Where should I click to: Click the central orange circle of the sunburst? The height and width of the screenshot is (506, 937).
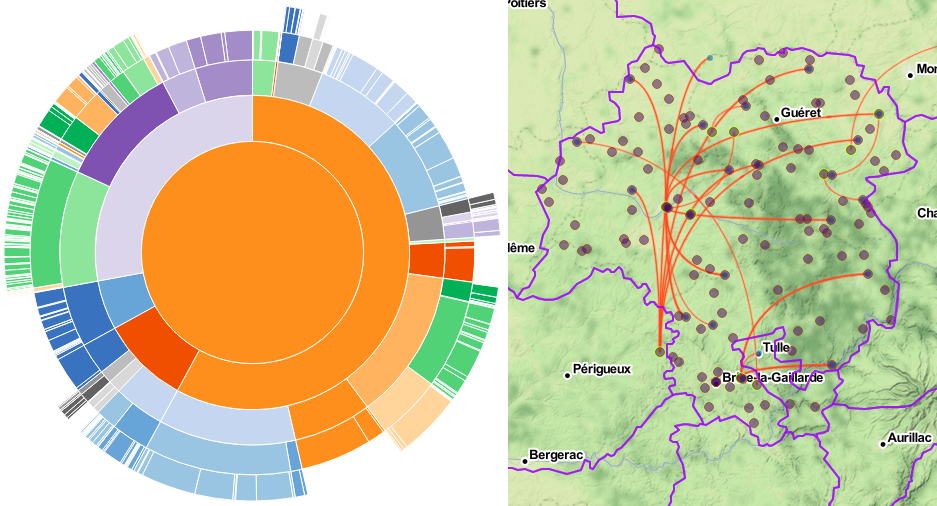click(x=252, y=252)
